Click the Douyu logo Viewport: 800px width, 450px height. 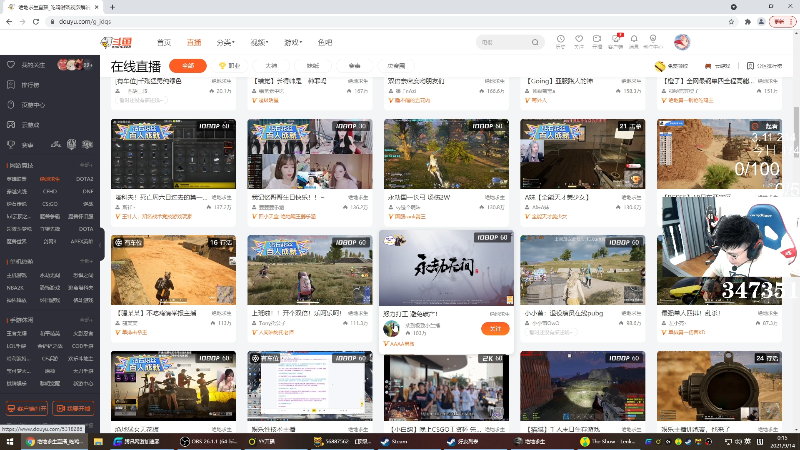coord(116,42)
